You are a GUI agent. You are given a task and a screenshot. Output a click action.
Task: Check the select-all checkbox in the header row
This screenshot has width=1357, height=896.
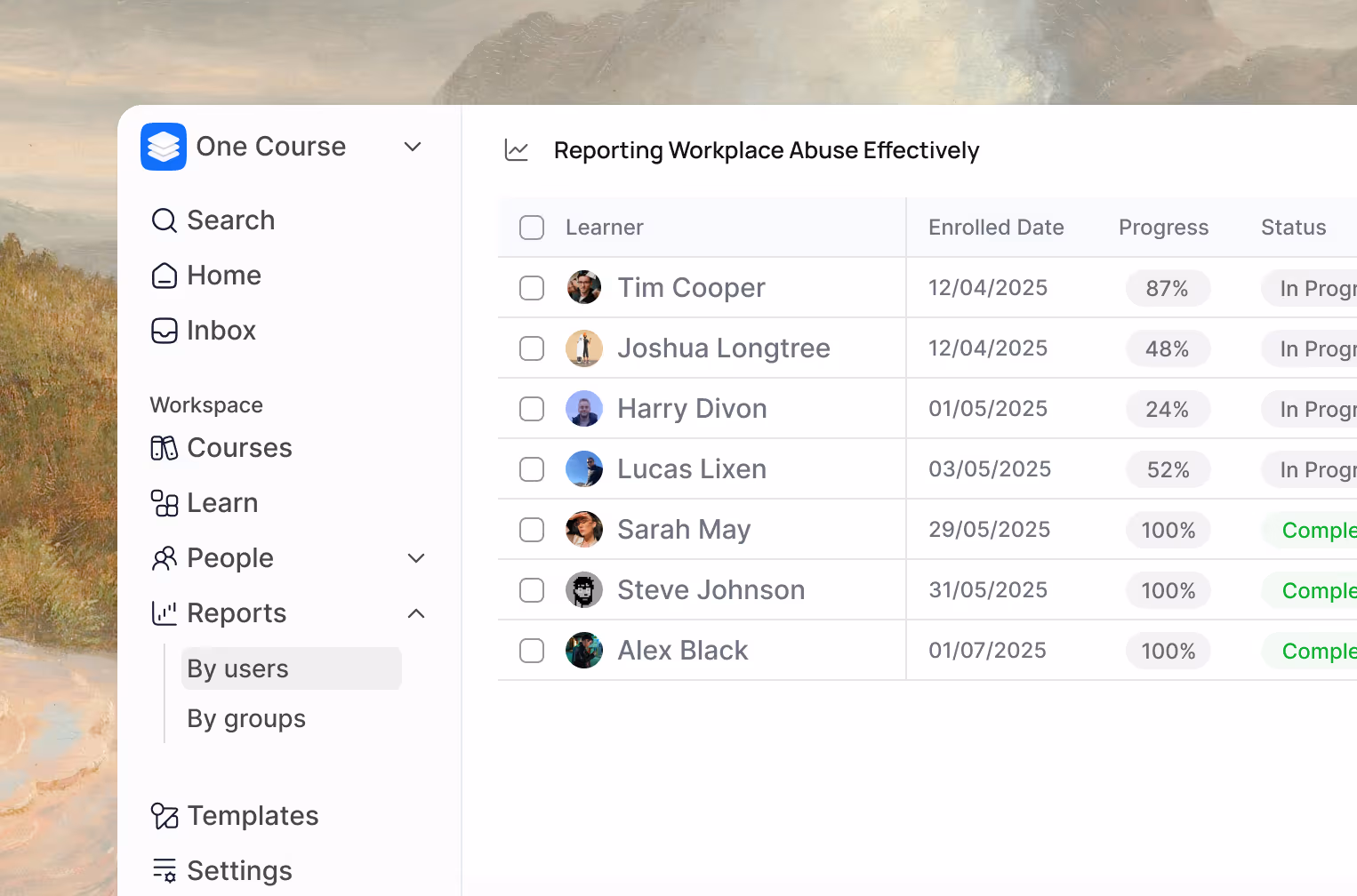[531, 227]
